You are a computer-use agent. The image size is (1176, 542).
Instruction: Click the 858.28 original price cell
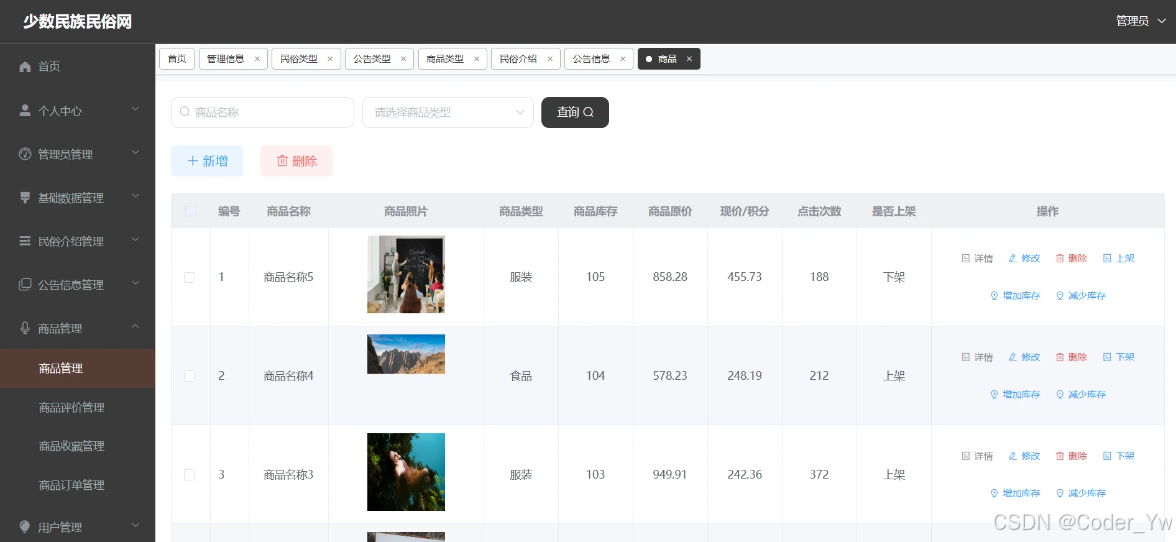tap(670, 277)
